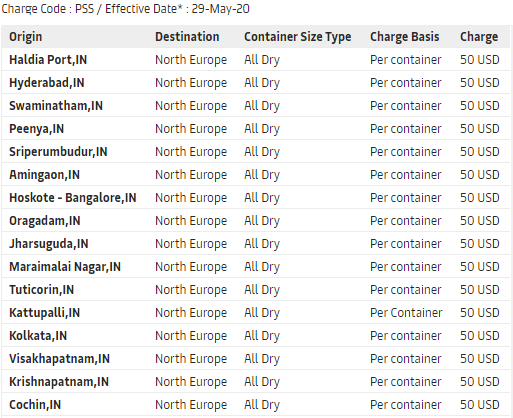Click the Tuticorin,IN origin entry

click(x=41, y=290)
